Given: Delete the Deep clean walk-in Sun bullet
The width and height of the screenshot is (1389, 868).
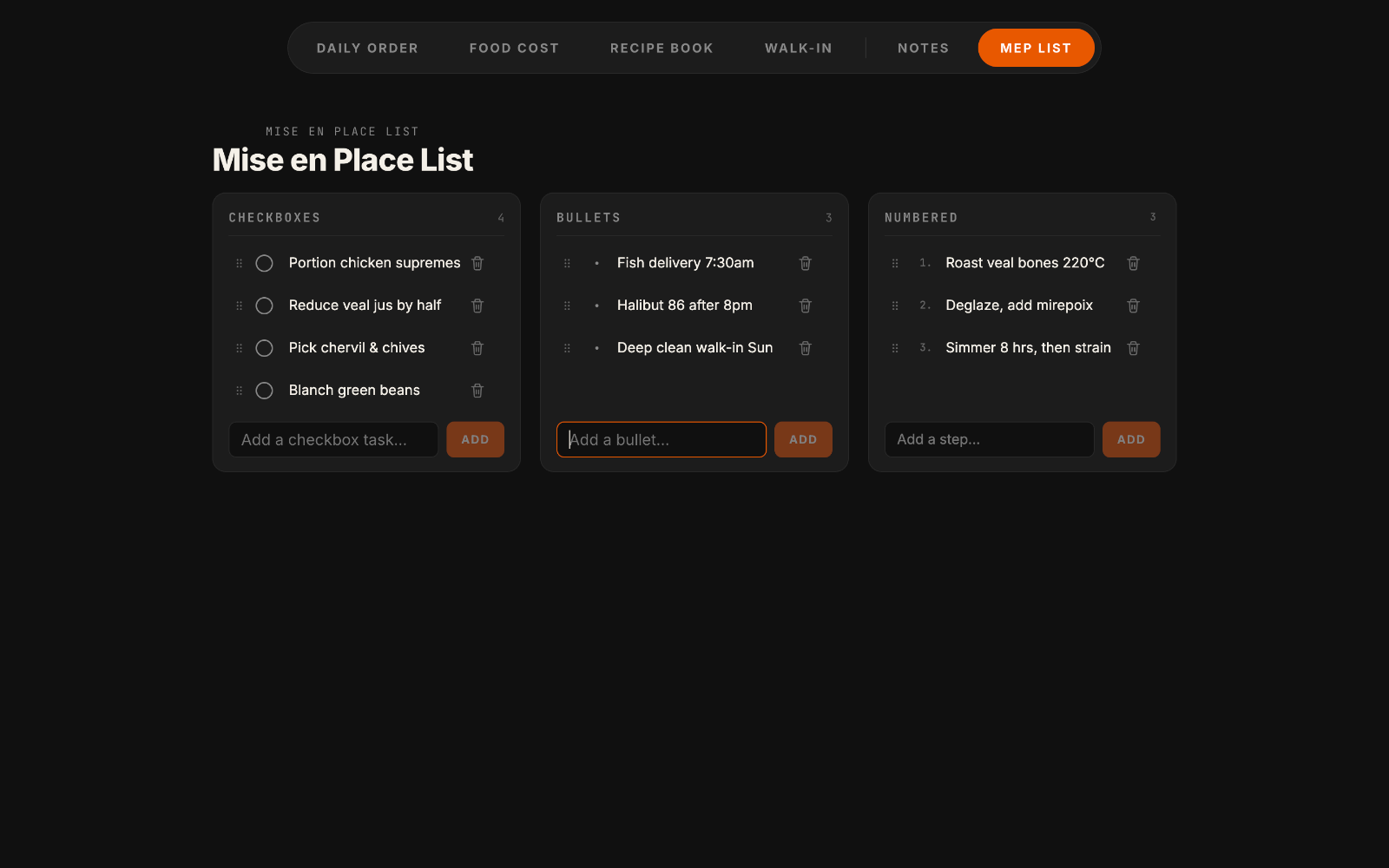Looking at the screenshot, I should coord(806,348).
